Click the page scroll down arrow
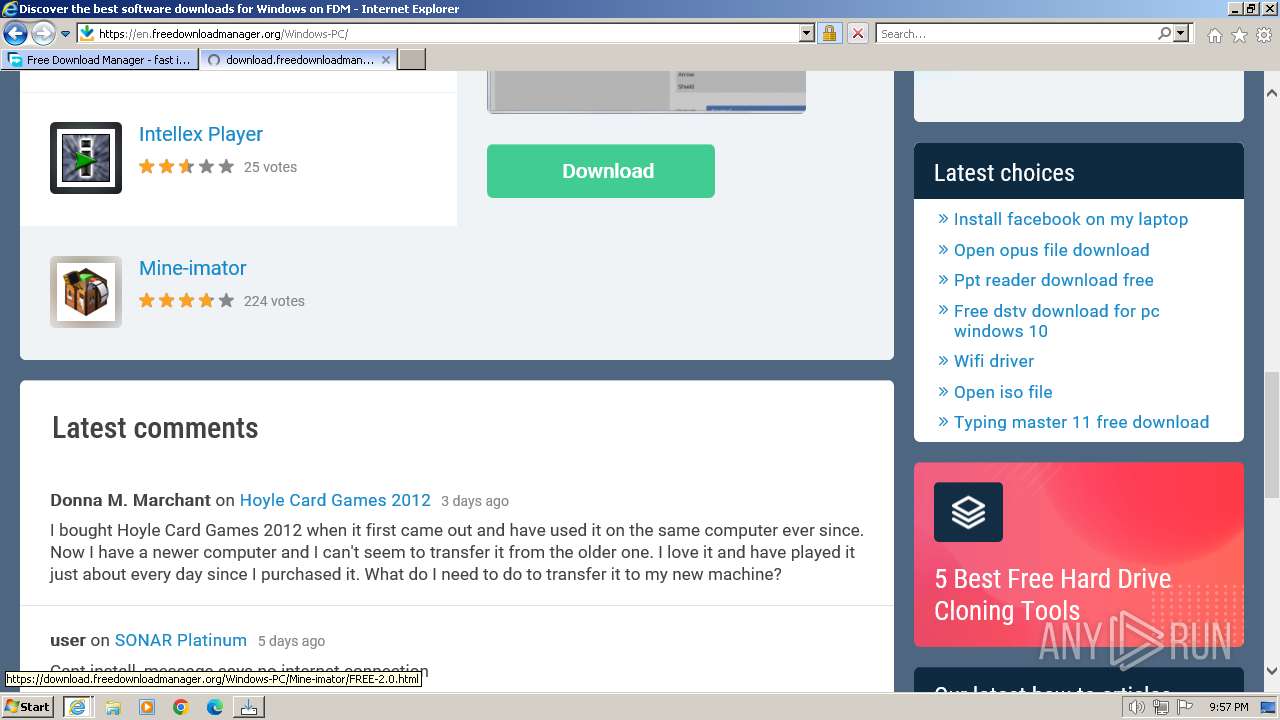1280x720 pixels. tap(1272, 672)
